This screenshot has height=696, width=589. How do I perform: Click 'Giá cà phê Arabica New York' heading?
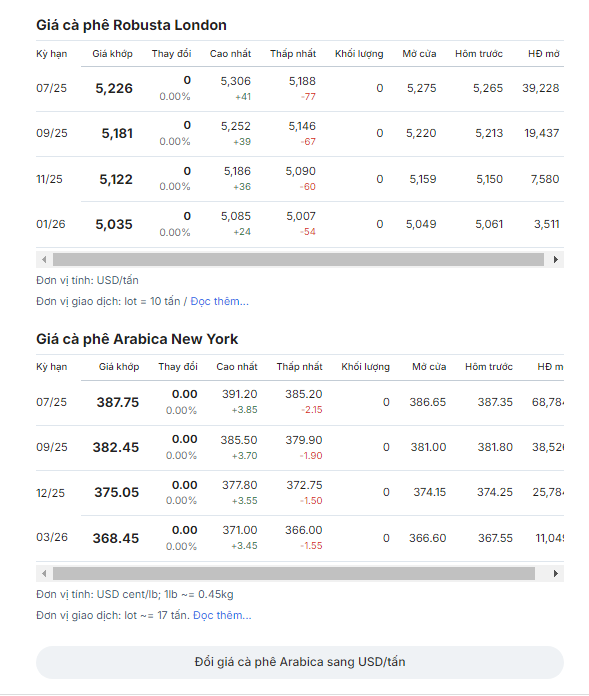(x=137, y=339)
